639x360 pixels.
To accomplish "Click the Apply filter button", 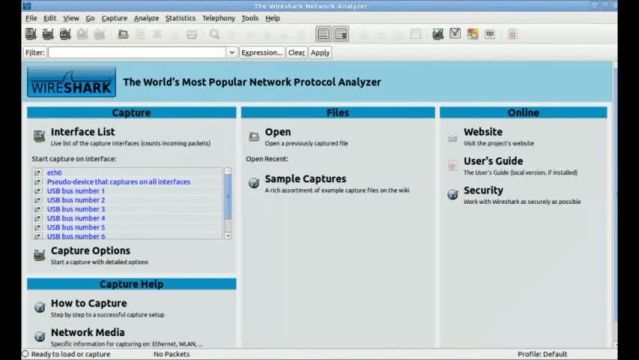I will pos(320,53).
